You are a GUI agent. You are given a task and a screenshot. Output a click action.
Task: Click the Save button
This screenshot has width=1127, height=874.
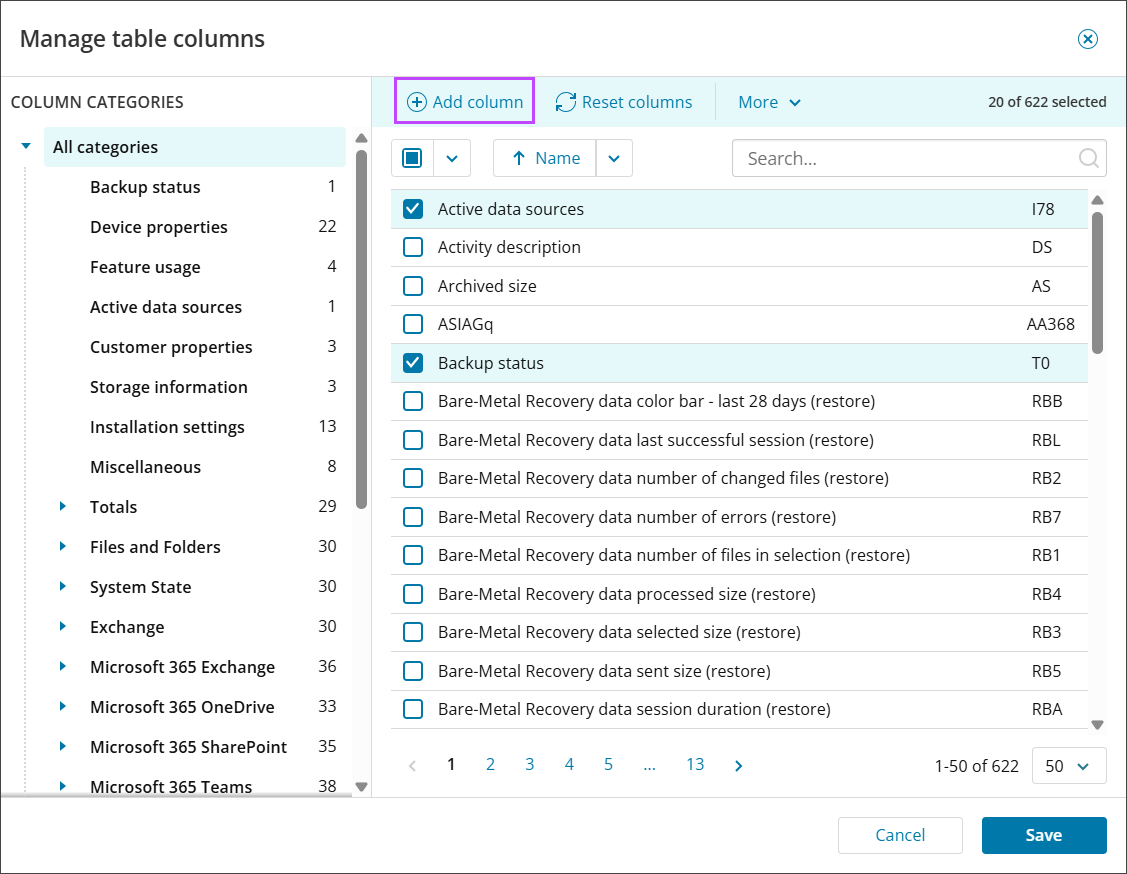pos(1043,835)
